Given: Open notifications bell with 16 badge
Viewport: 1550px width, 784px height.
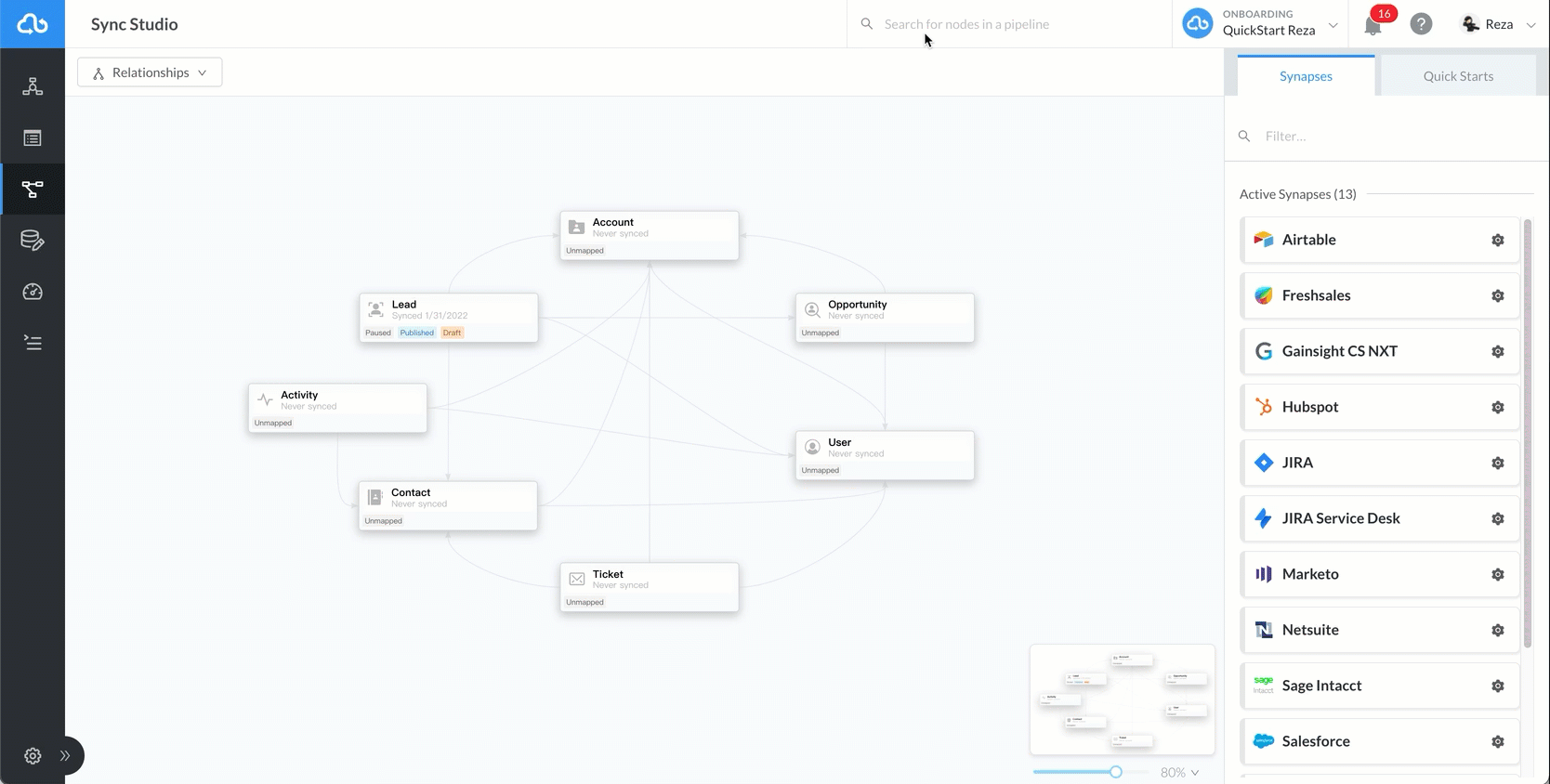Looking at the screenshot, I should 1373,25.
